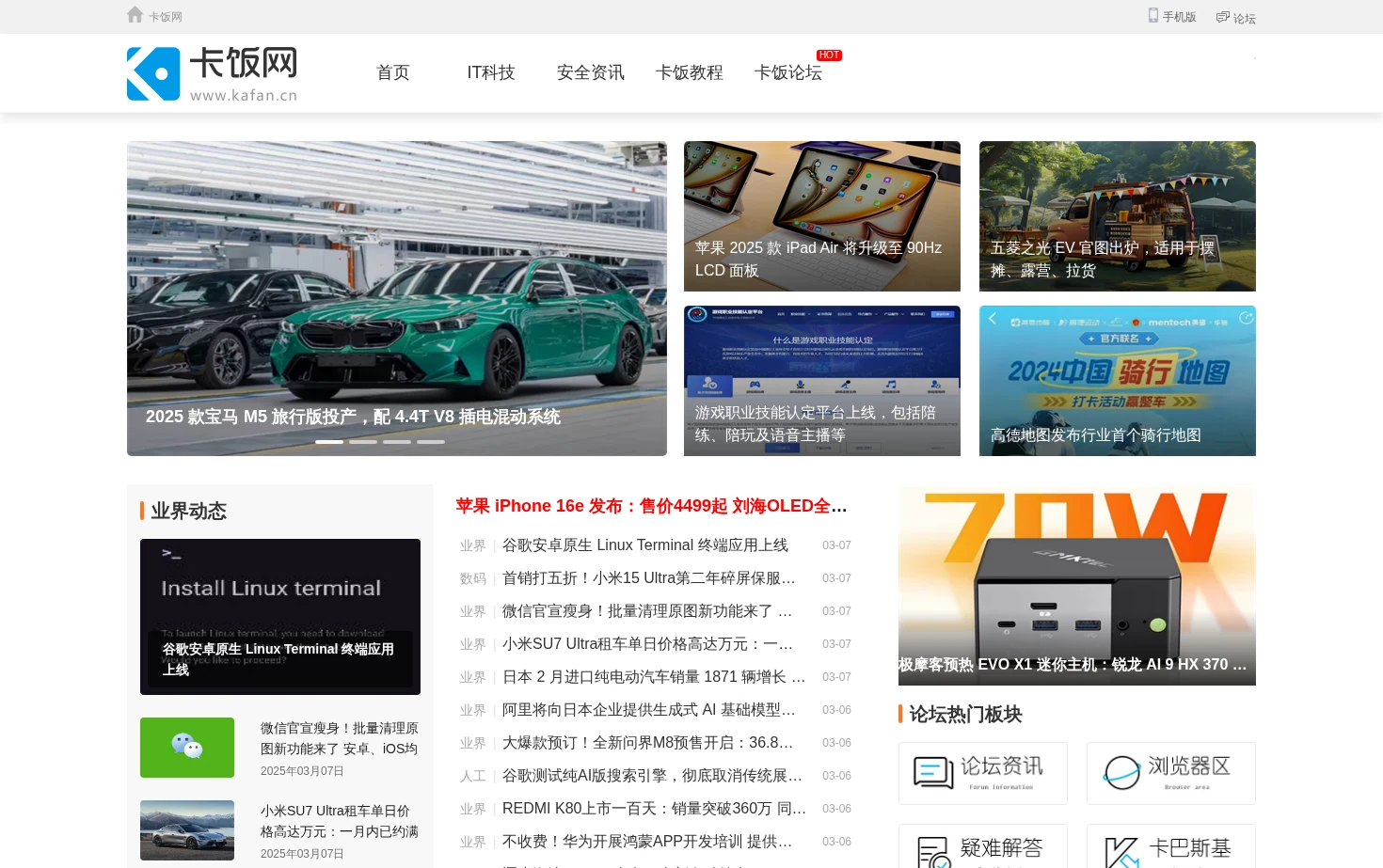Open the 高德地图骑行地图 article card
The height and width of the screenshot is (868, 1383).
(1118, 381)
